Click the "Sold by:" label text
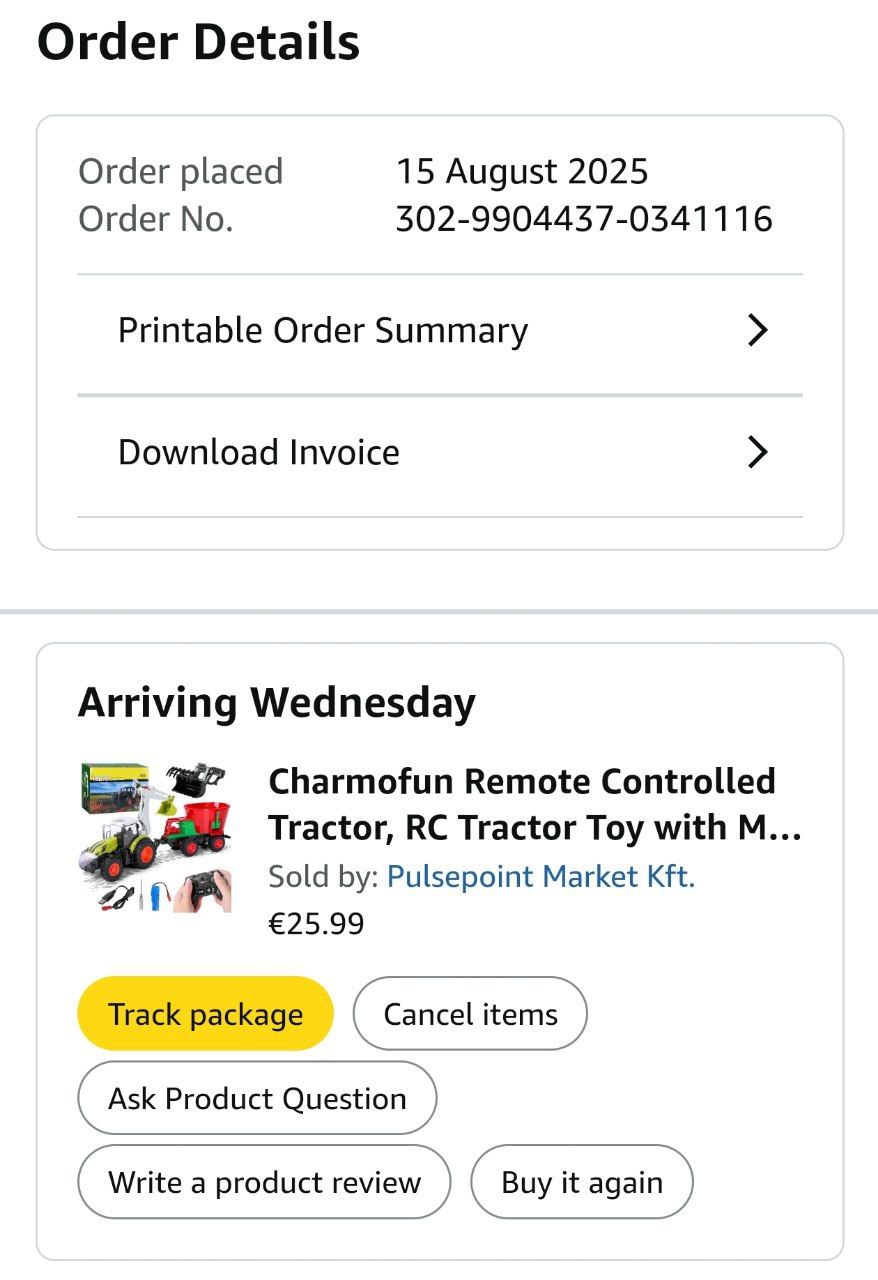Image resolution: width=878 pixels, height=1280 pixels. pyautogui.click(x=323, y=877)
